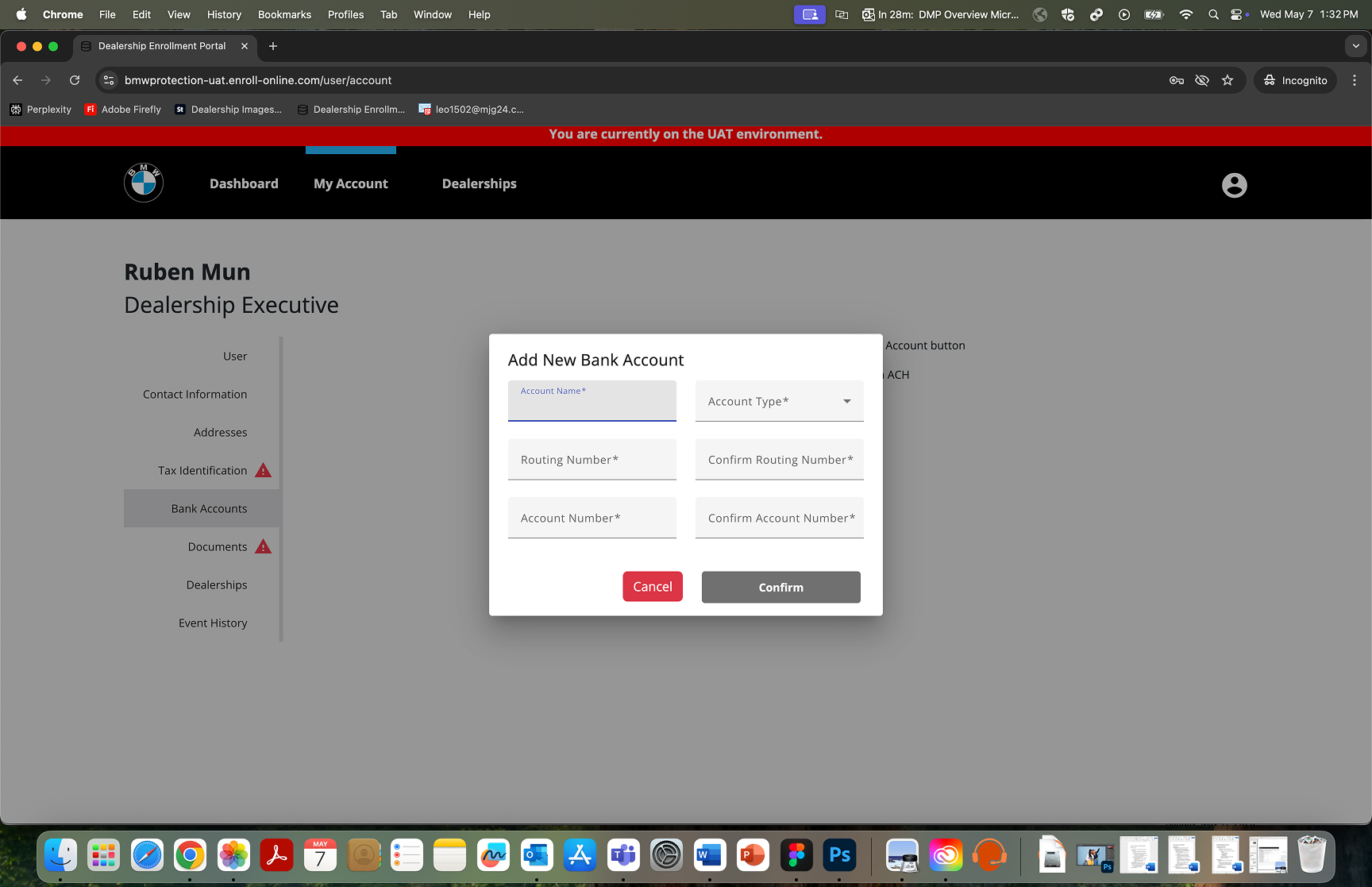Open a new browser tab
This screenshot has height=887, width=1372.
click(273, 46)
